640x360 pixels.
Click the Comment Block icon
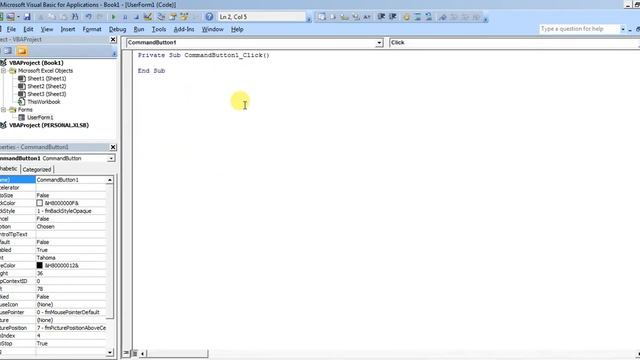[417, 17]
